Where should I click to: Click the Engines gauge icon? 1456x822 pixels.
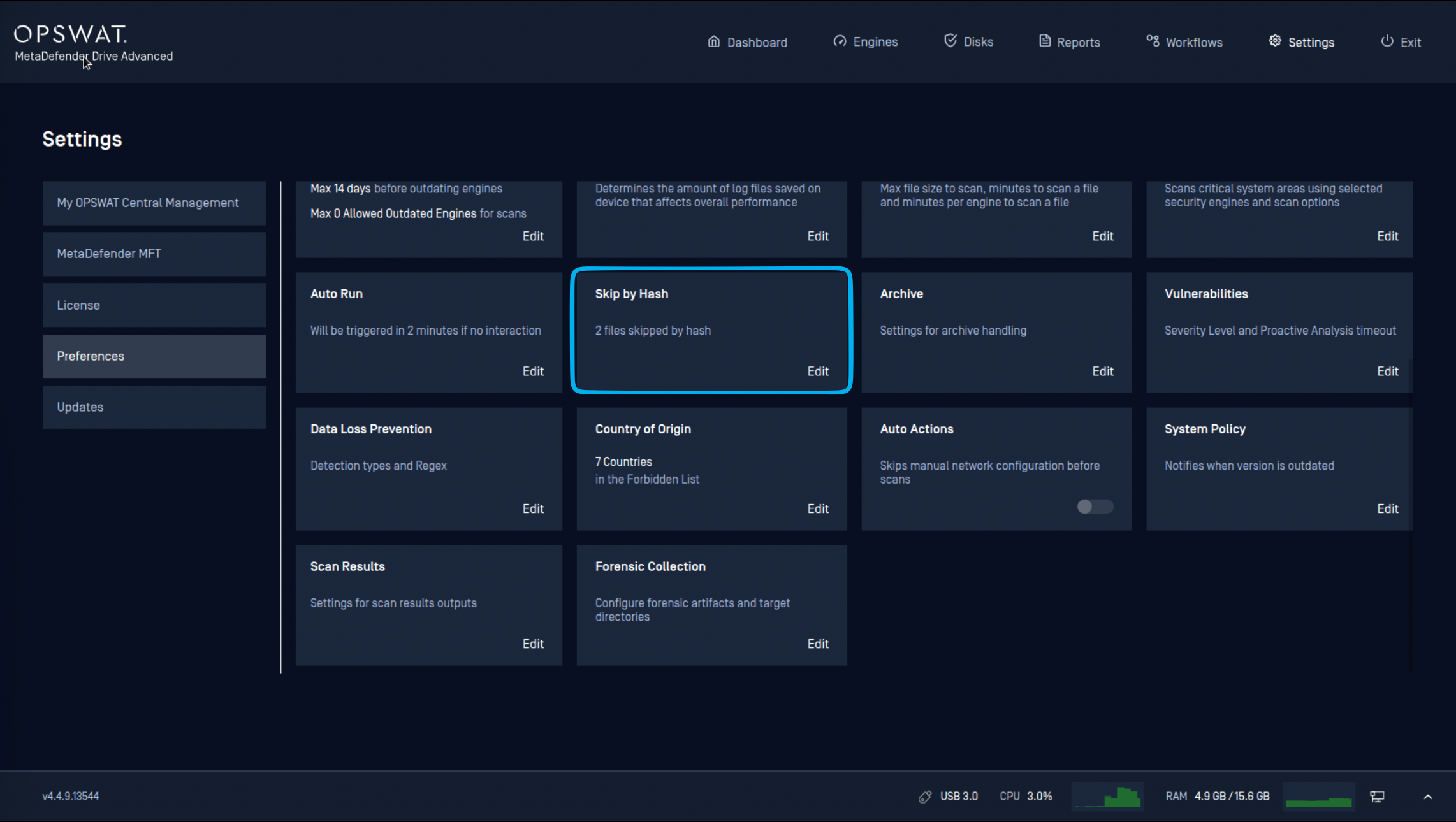pos(840,41)
